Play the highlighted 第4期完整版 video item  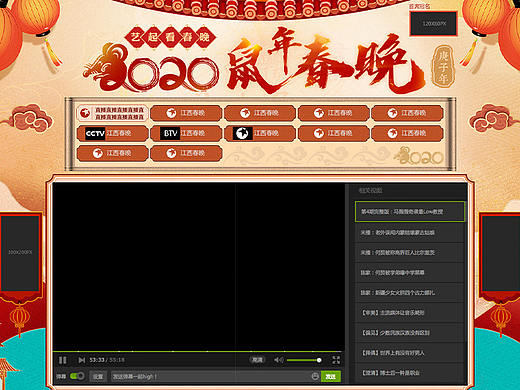point(410,212)
